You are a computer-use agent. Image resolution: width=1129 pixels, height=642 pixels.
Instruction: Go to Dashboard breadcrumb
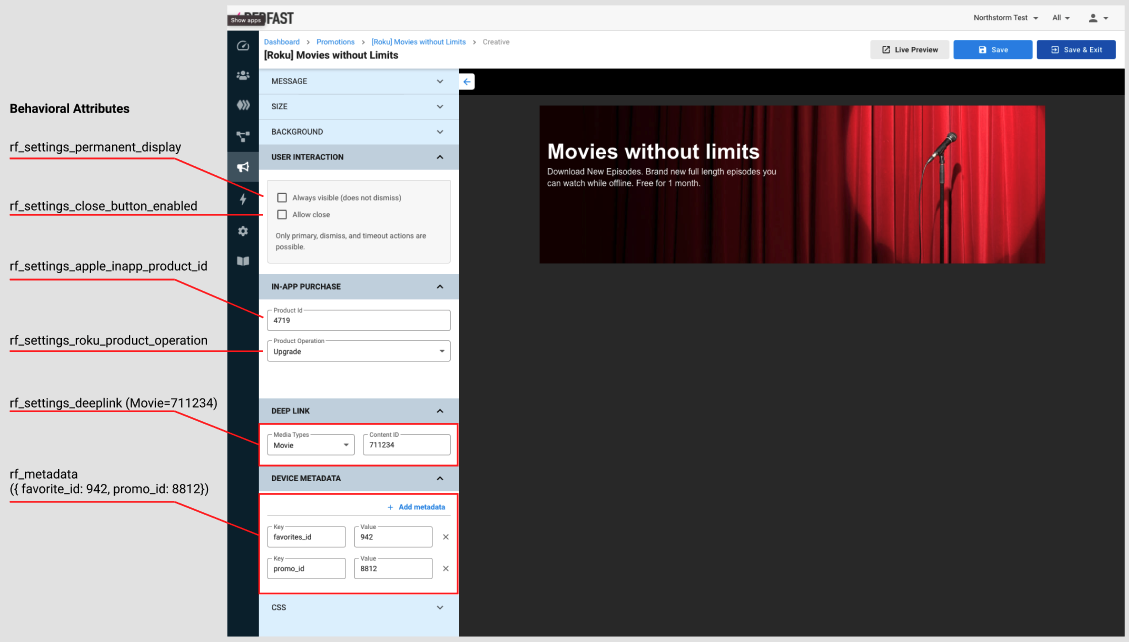tap(282, 42)
